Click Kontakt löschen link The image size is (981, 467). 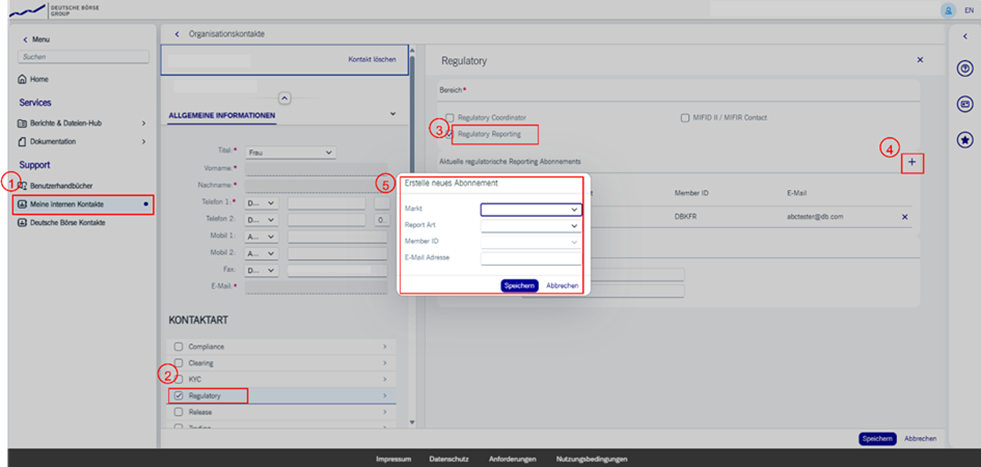[371, 59]
